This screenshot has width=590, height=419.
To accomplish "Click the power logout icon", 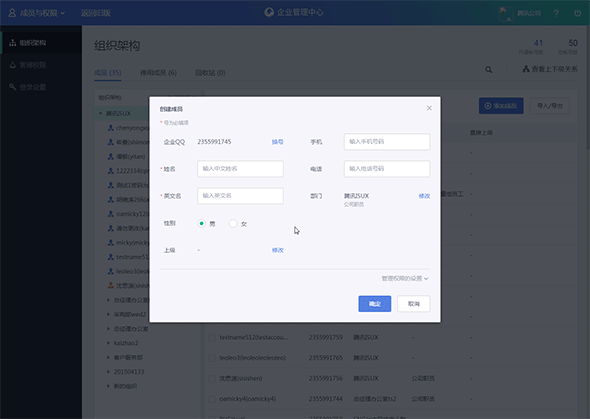I will tap(578, 13).
